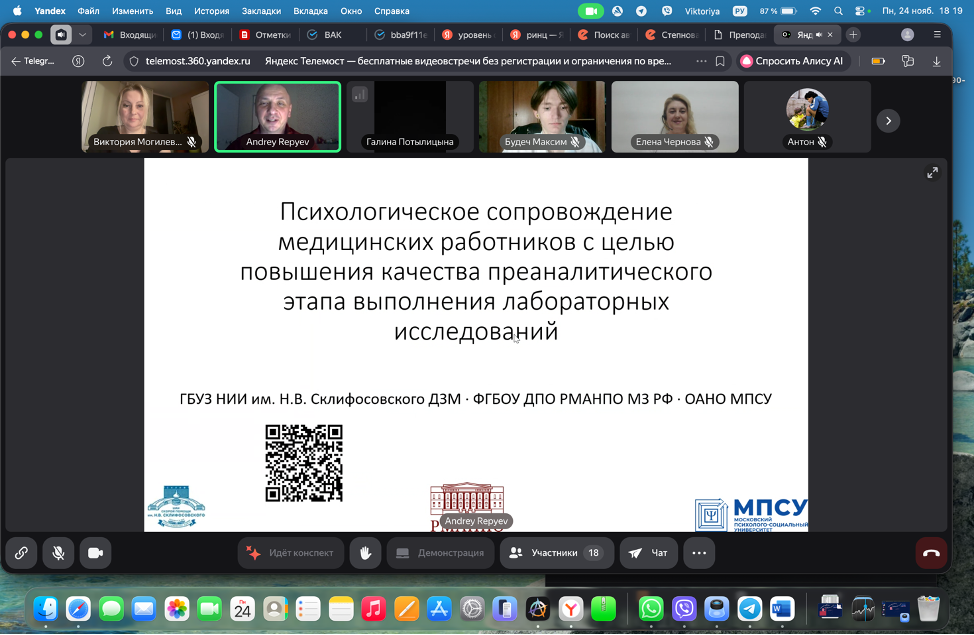Open the three-dots more options menu

coord(699,552)
